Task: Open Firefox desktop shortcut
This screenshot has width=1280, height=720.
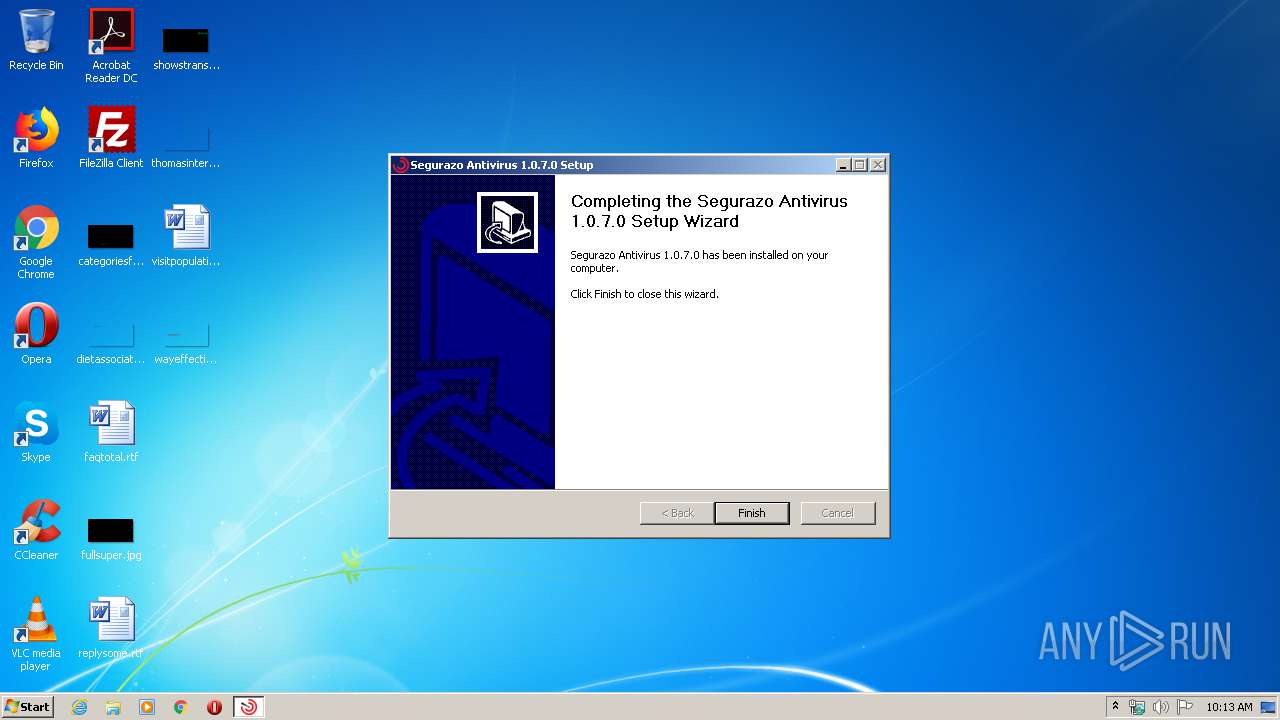Action: pos(36,138)
